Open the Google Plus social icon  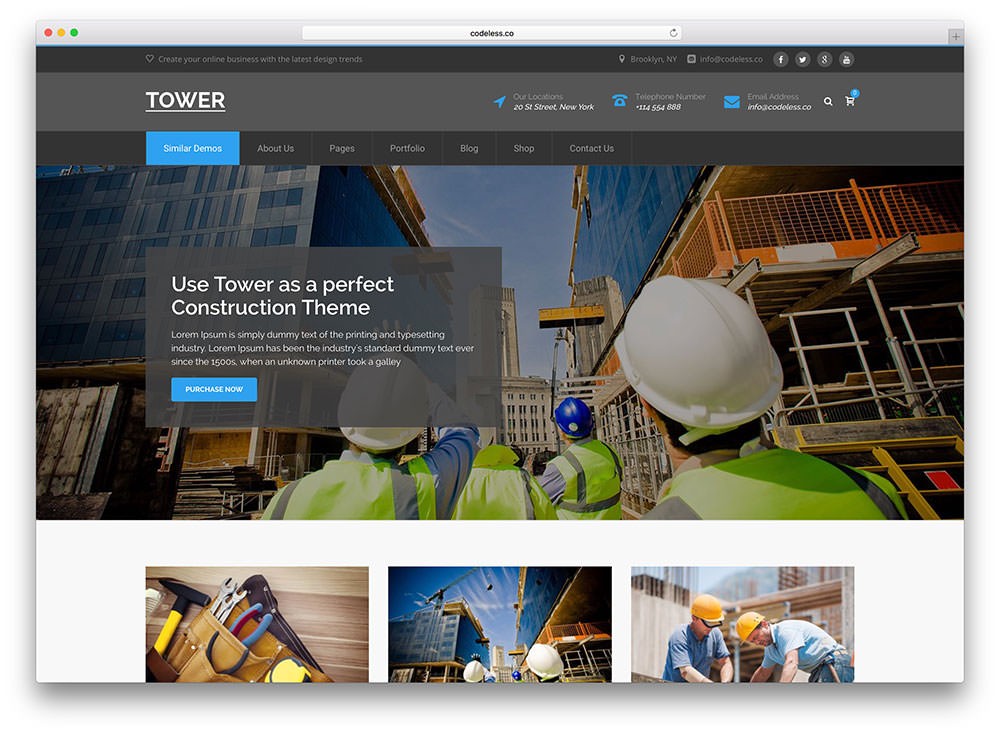click(825, 59)
